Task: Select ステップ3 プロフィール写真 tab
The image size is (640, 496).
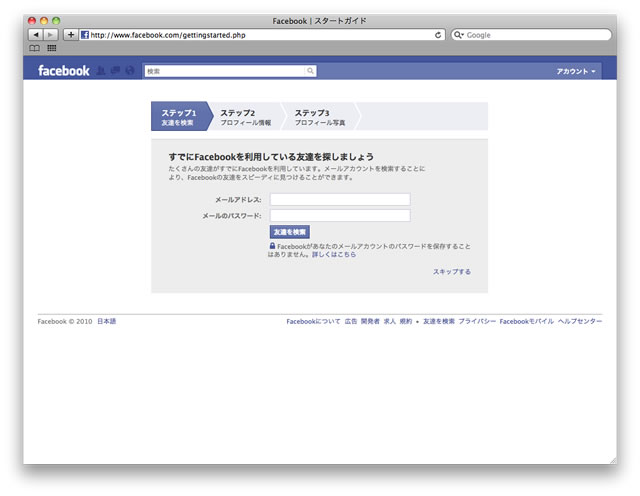Action: 320,117
